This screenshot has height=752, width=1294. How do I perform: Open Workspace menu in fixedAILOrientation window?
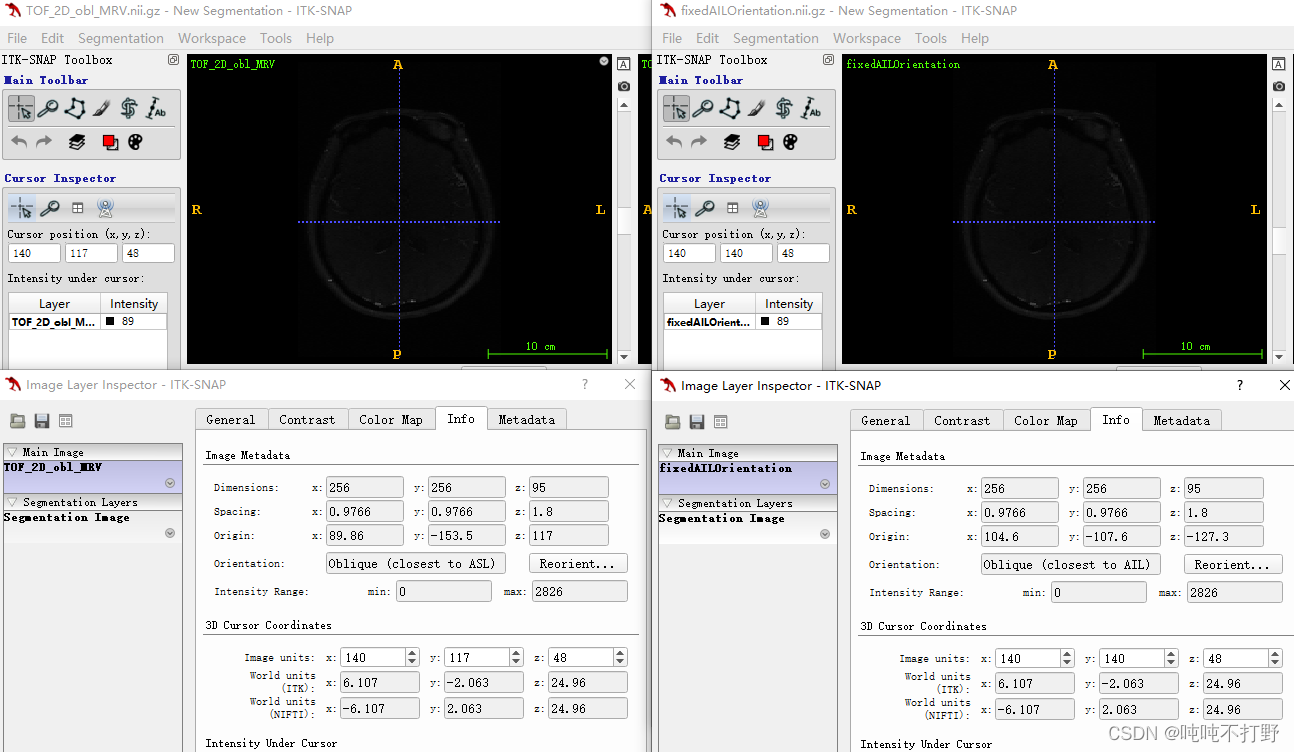coord(867,38)
